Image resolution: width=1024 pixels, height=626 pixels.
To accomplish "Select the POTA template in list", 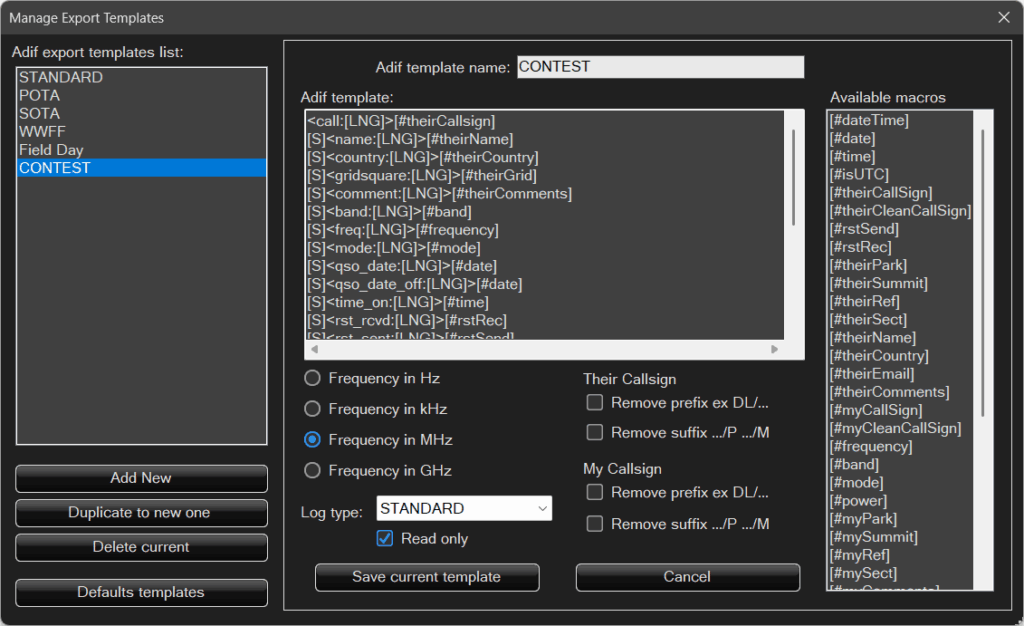I will pos(40,95).
